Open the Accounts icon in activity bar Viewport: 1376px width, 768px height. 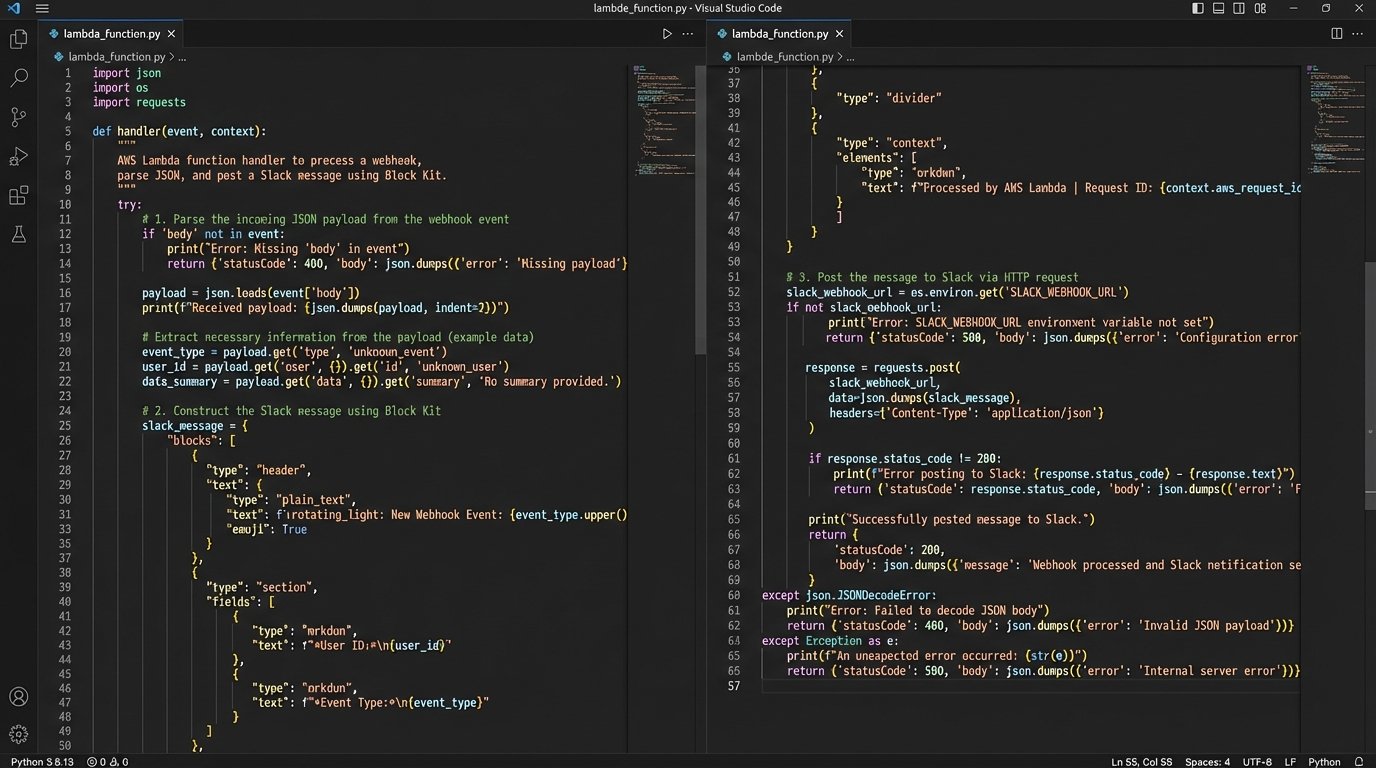click(x=18, y=696)
